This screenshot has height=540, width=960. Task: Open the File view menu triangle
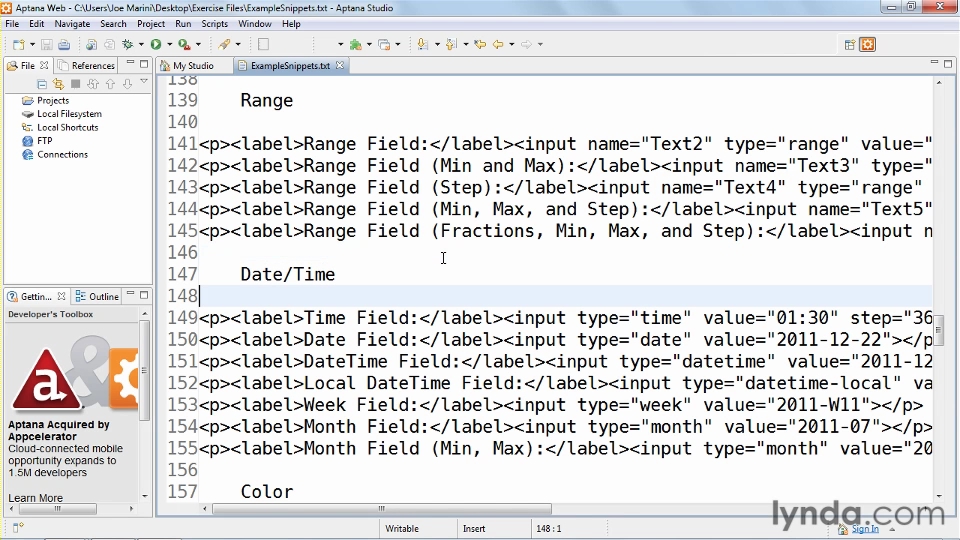144,81
